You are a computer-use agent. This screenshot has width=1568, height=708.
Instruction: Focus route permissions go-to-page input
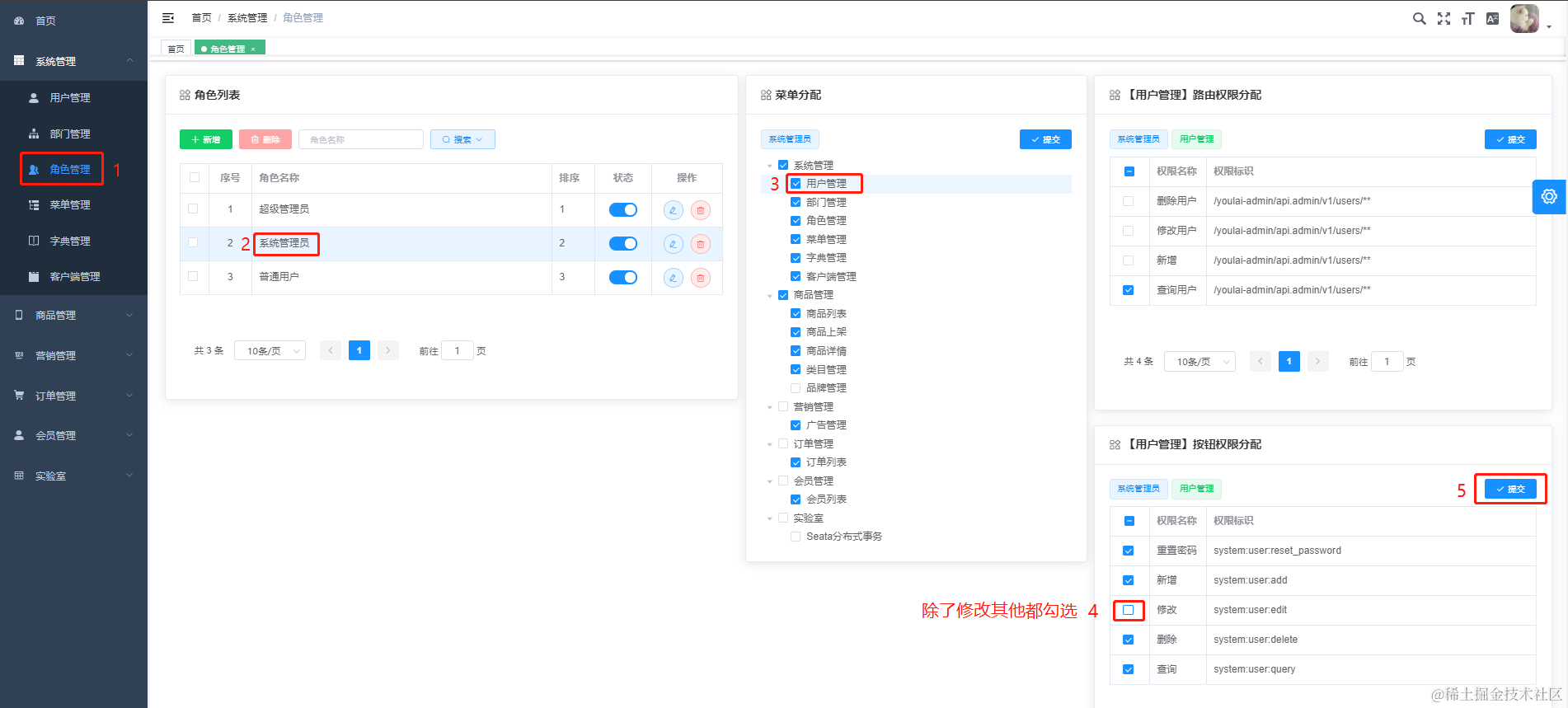point(1387,361)
